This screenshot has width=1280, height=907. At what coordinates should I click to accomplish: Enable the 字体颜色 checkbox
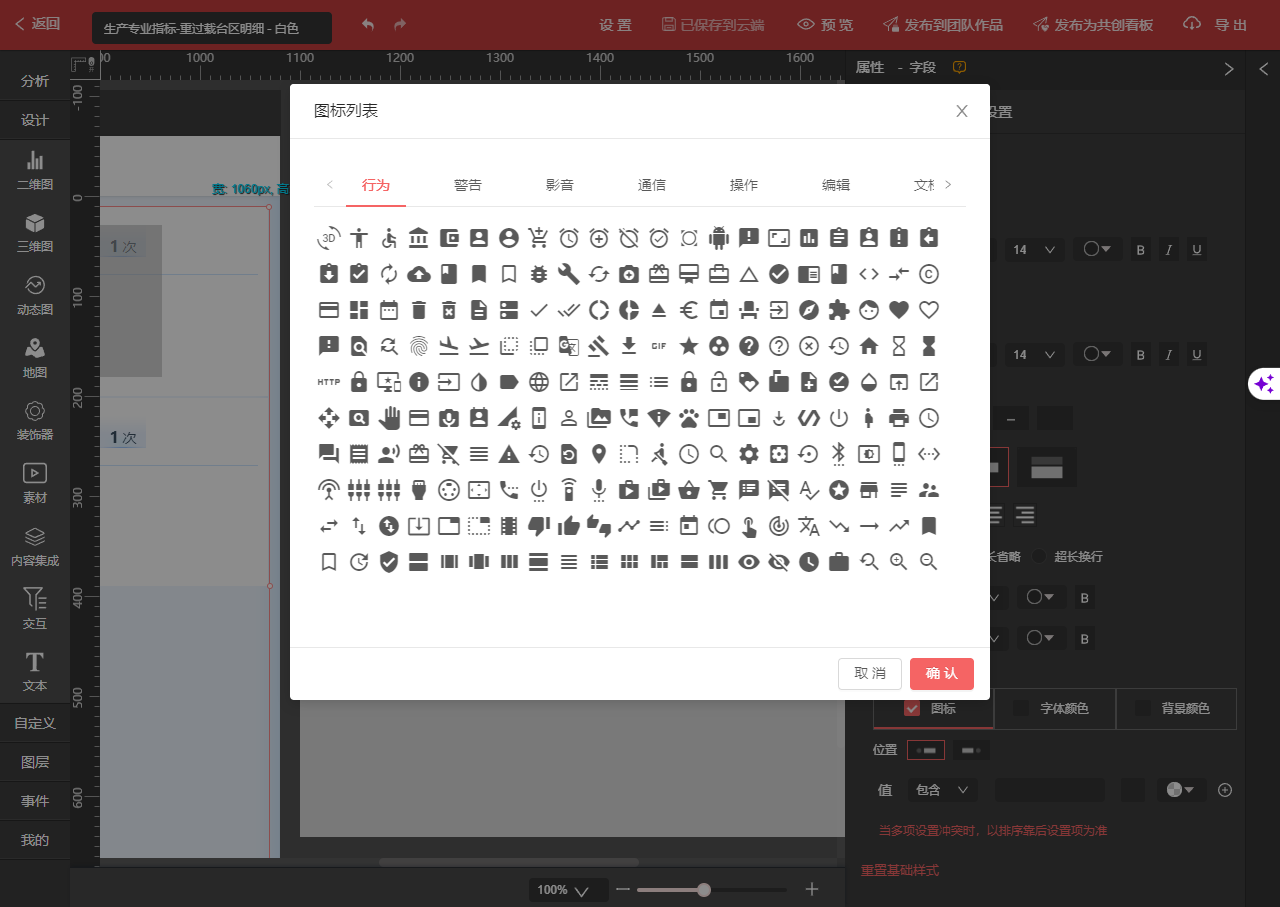point(1021,708)
